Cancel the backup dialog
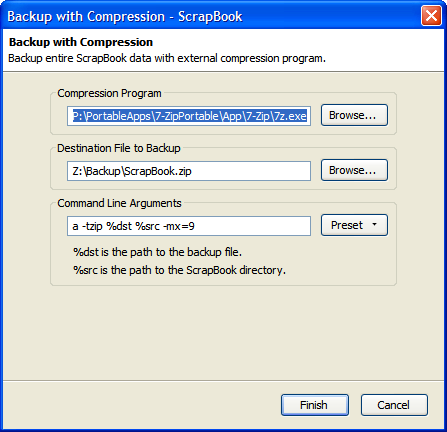This screenshot has height=432, width=447. (394, 405)
